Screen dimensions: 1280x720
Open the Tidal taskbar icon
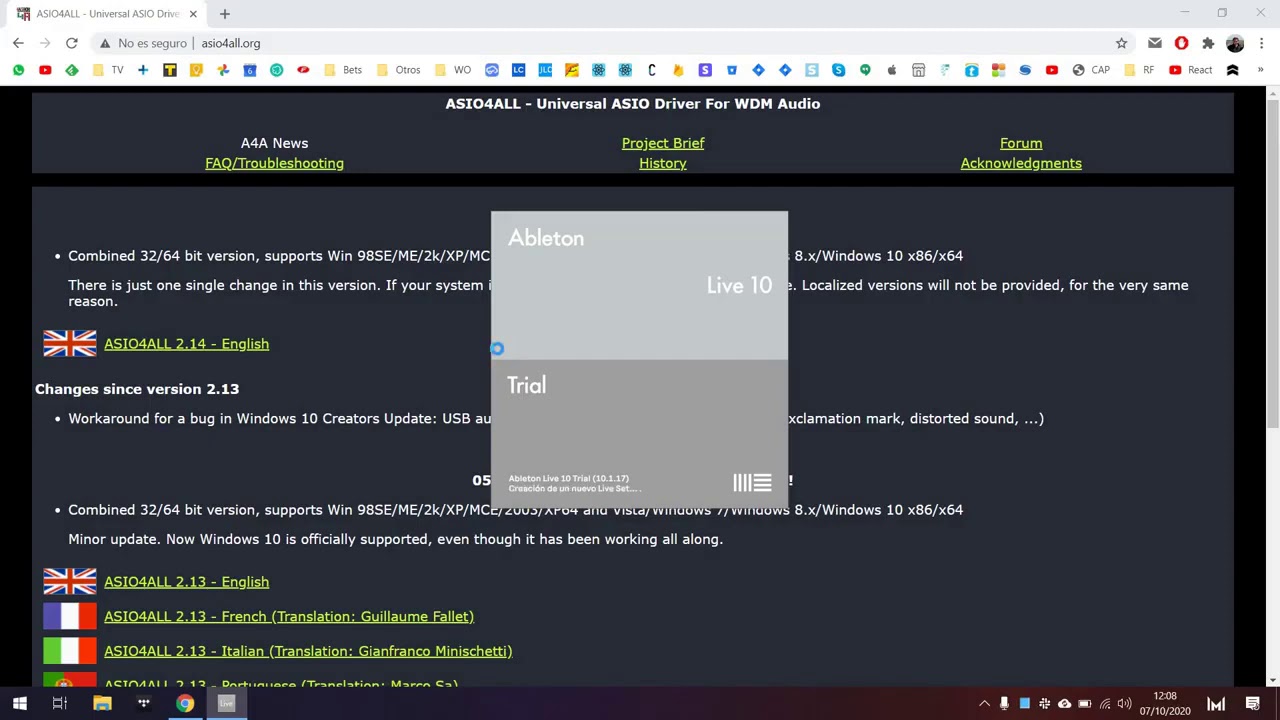coord(143,704)
